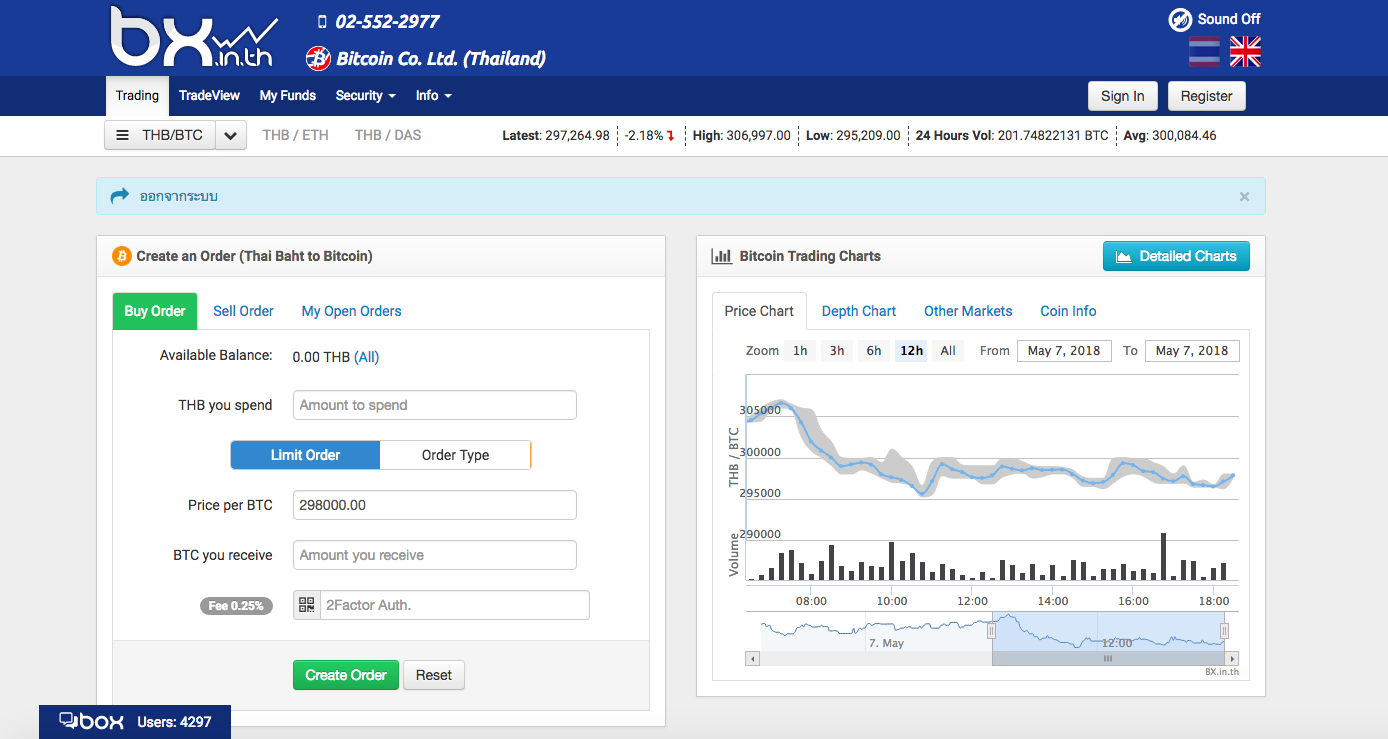Set chart zoom to 1h
1388x739 pixels.
point(800,351)
